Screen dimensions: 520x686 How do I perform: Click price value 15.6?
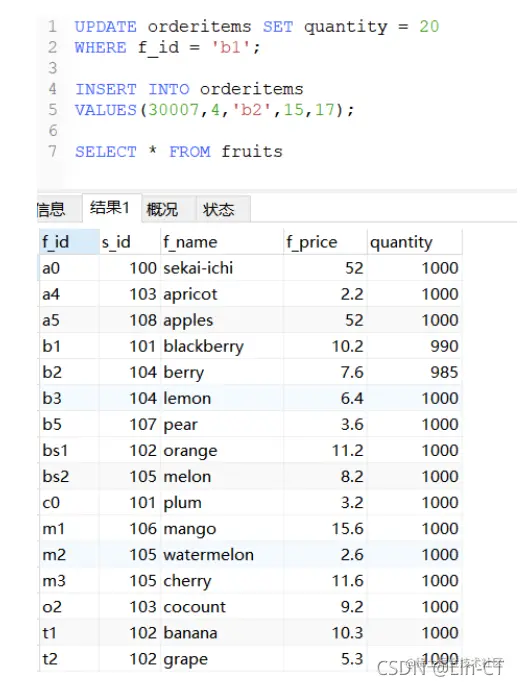tap(325, 528)
